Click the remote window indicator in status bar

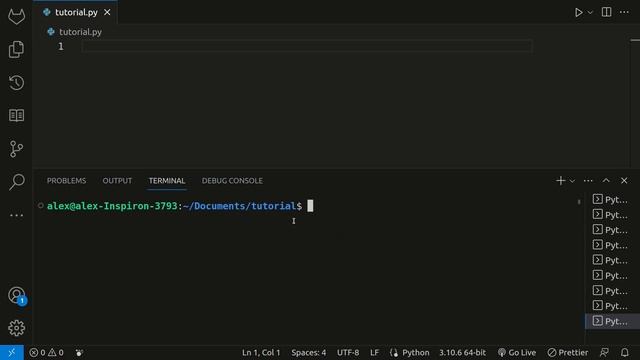tap(11, 352)
